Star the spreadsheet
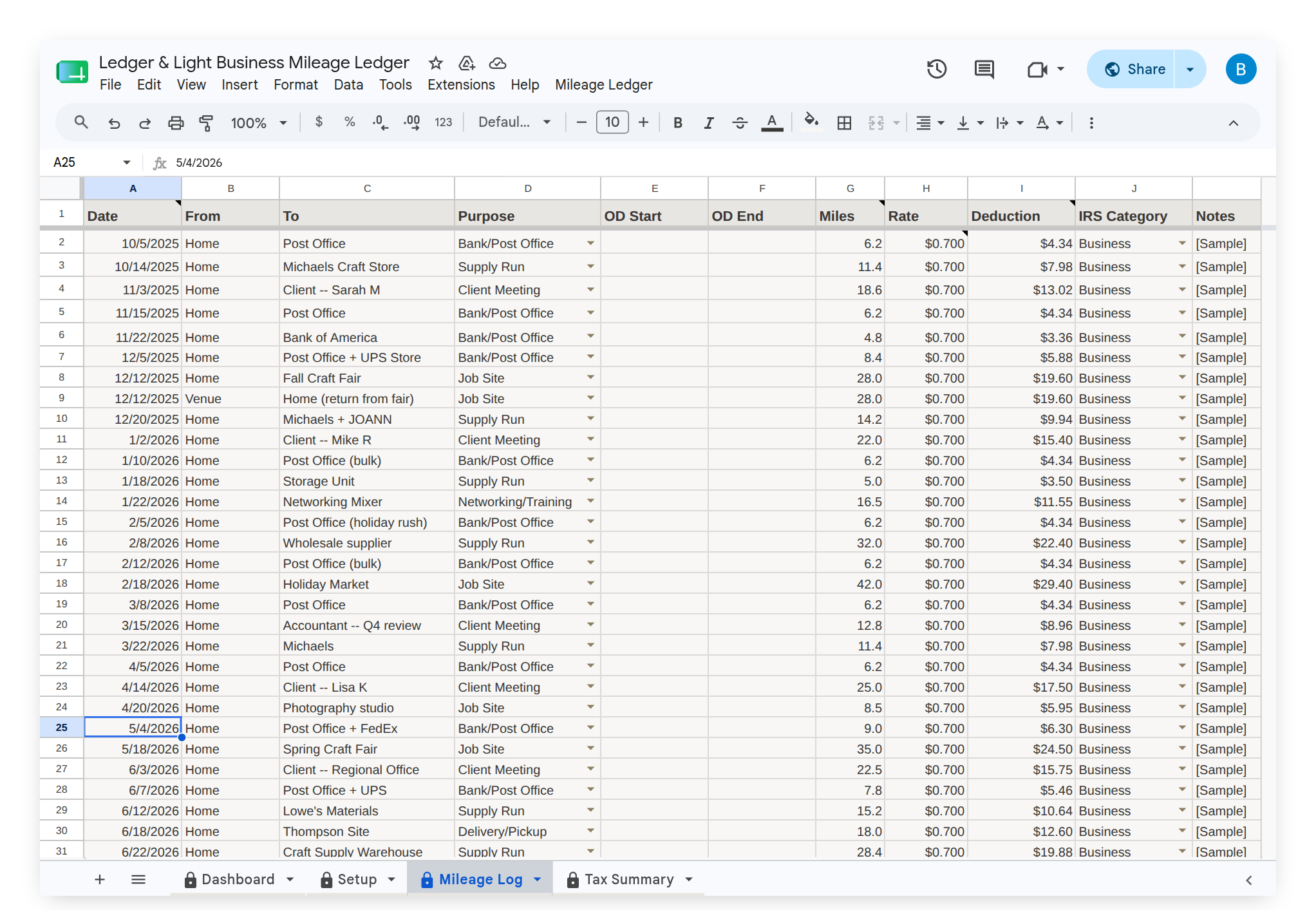The image size is (1316, 910). point(436,63)
